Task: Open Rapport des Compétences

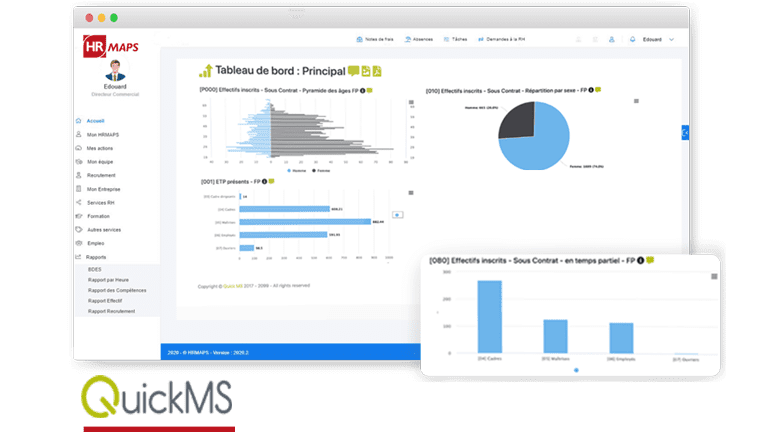Action: (x=117, y=290)
